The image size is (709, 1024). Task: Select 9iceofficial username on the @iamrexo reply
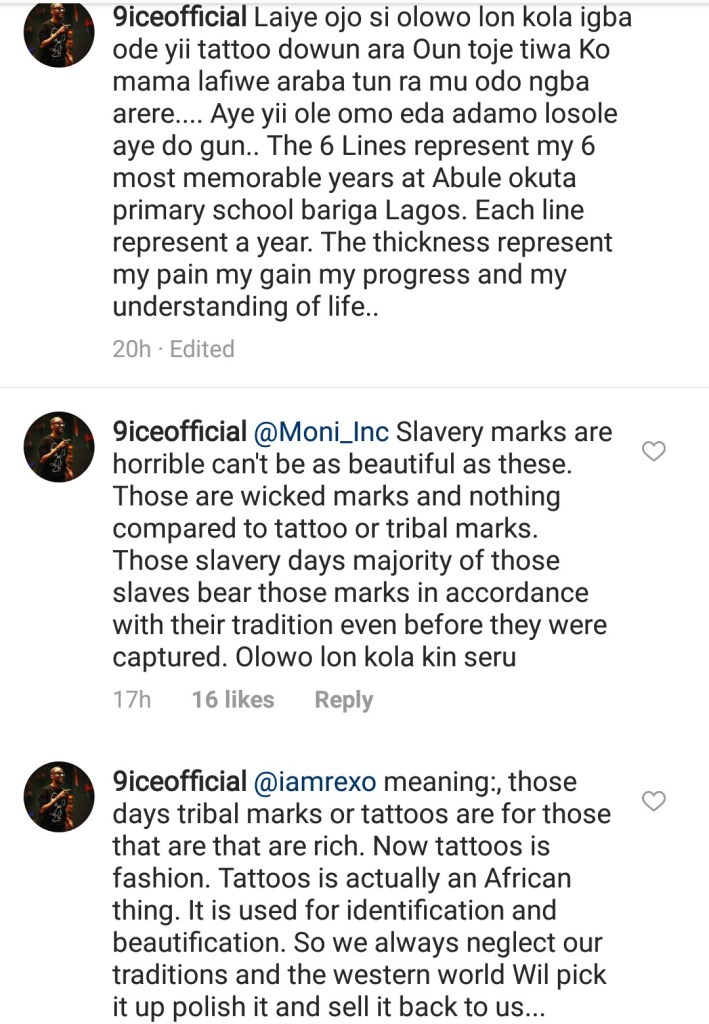pos(180,781)
